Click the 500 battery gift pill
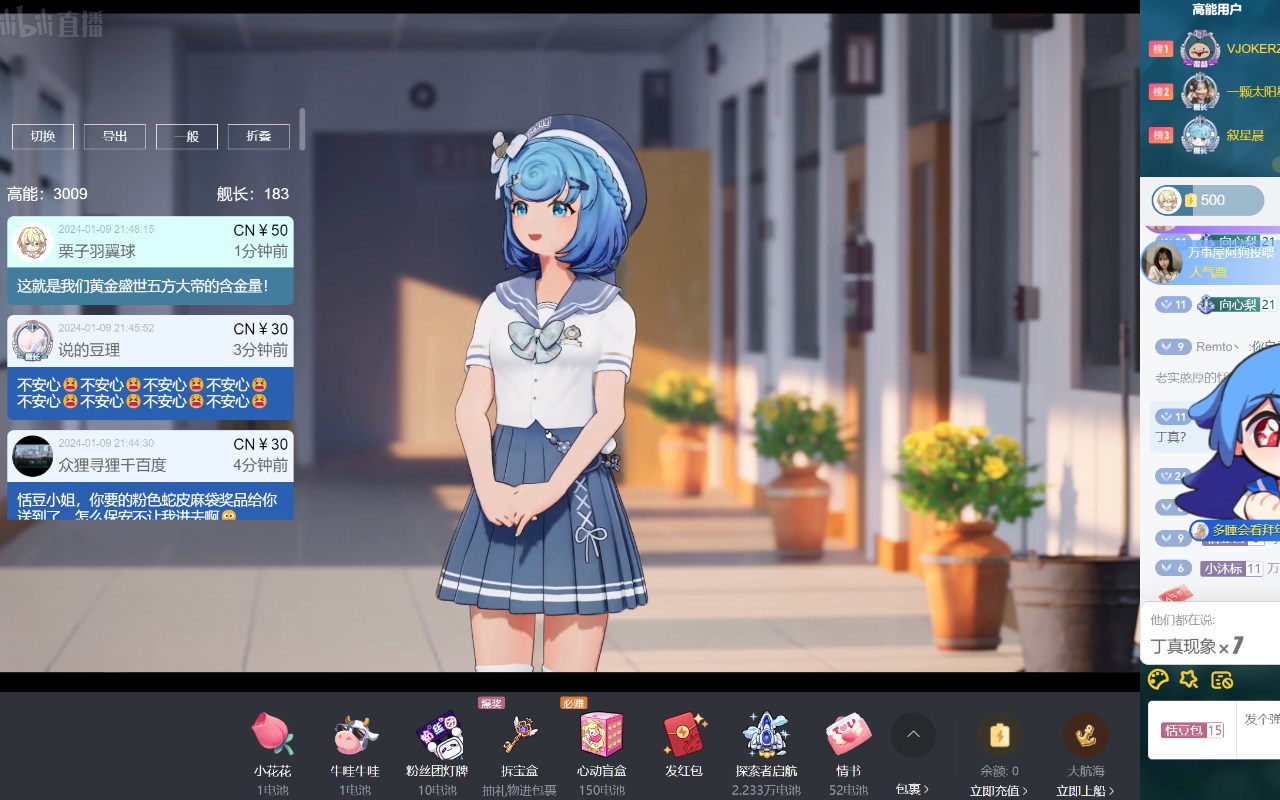 [x=1207, y=200]
